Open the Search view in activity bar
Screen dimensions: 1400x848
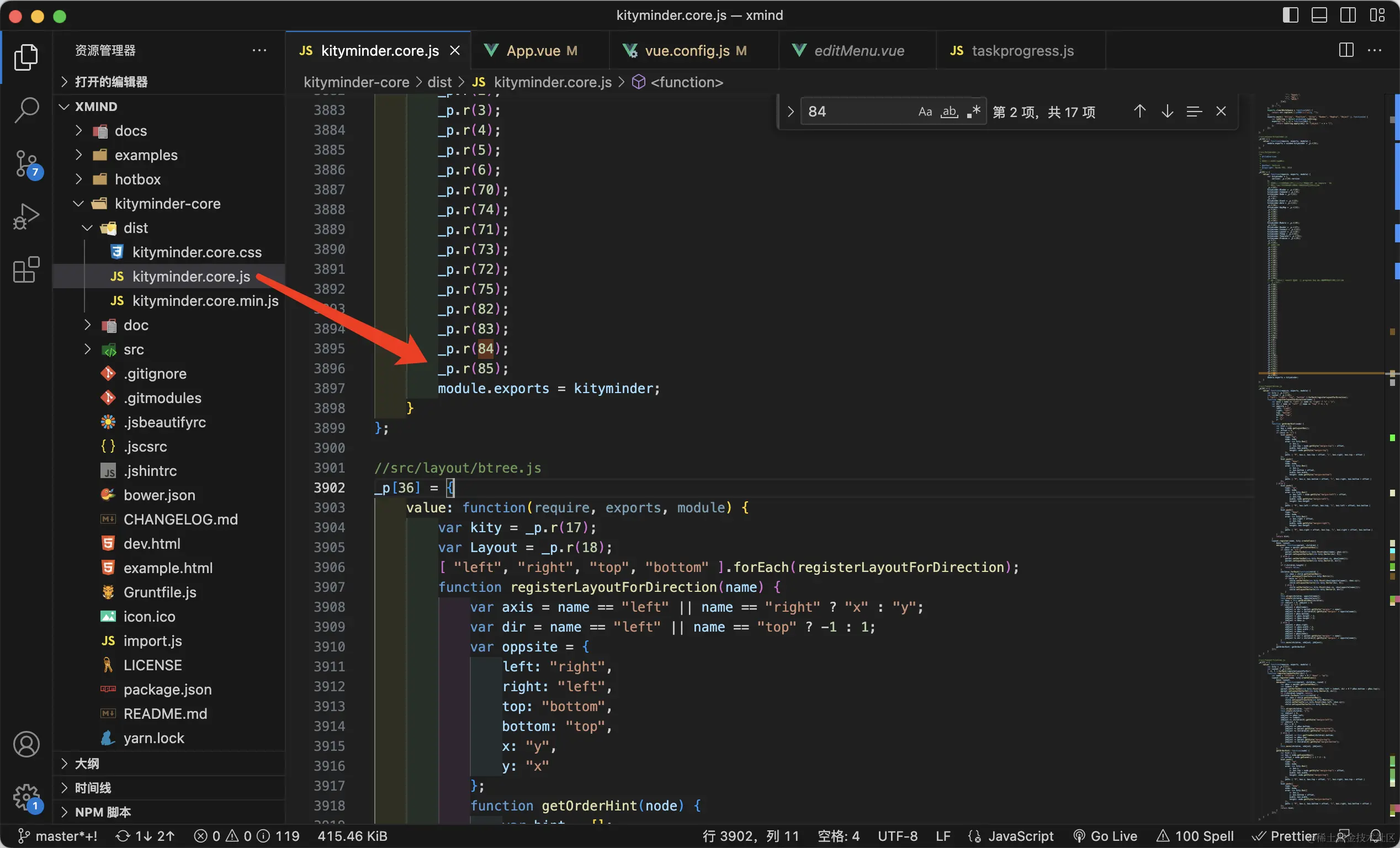tap(26, 109)
